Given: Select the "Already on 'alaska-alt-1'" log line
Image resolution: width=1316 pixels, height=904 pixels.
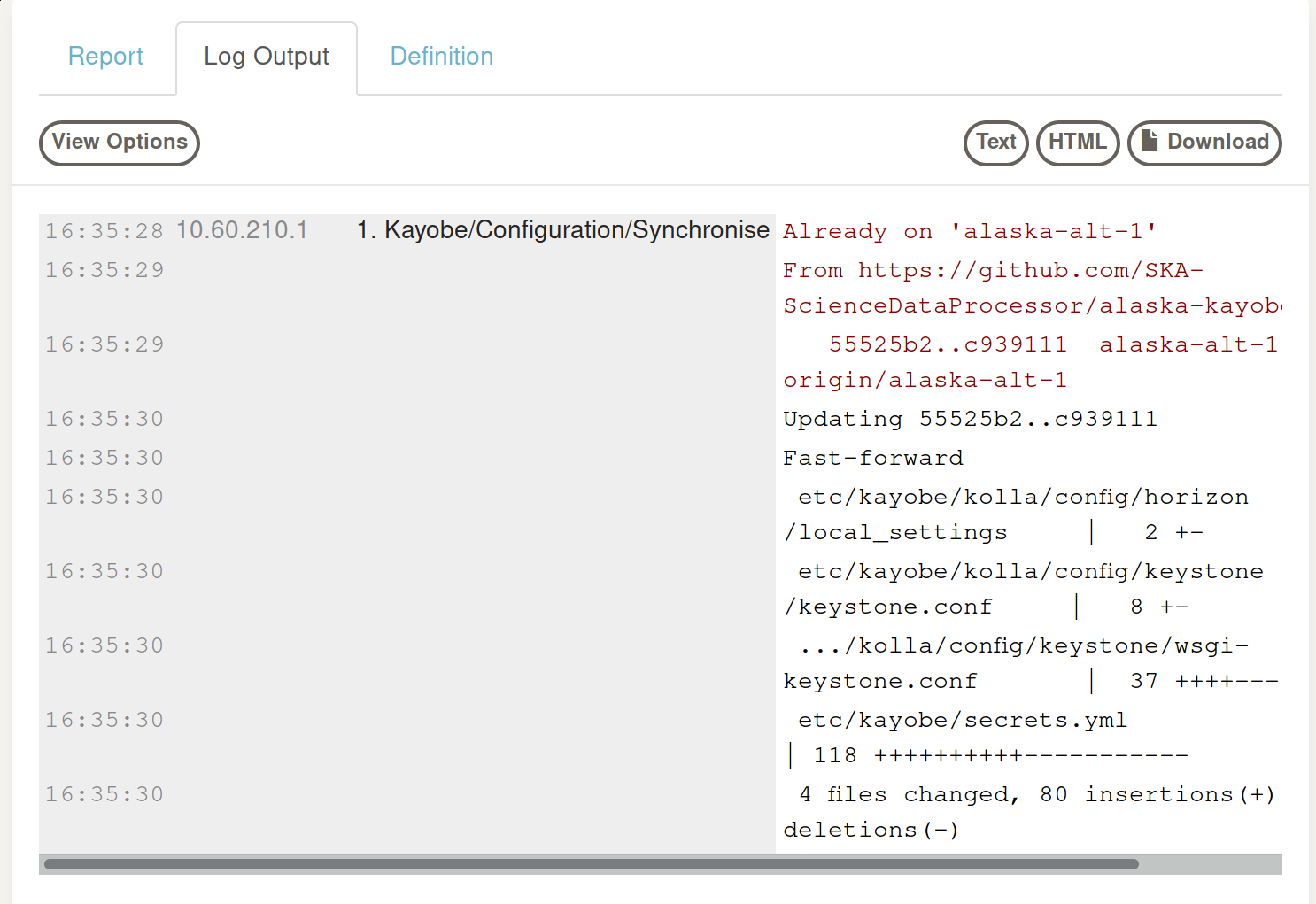Looking at the screenshot, I should 970,232.
